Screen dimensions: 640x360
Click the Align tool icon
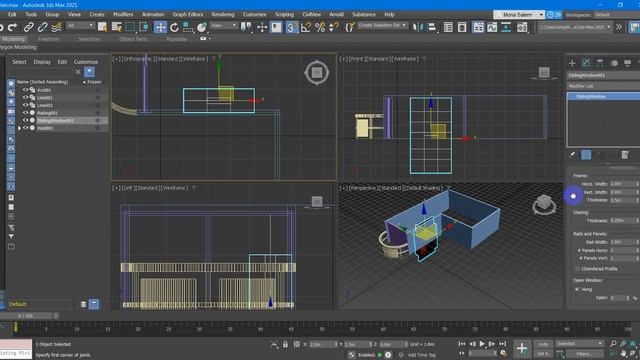coord(432,27)
